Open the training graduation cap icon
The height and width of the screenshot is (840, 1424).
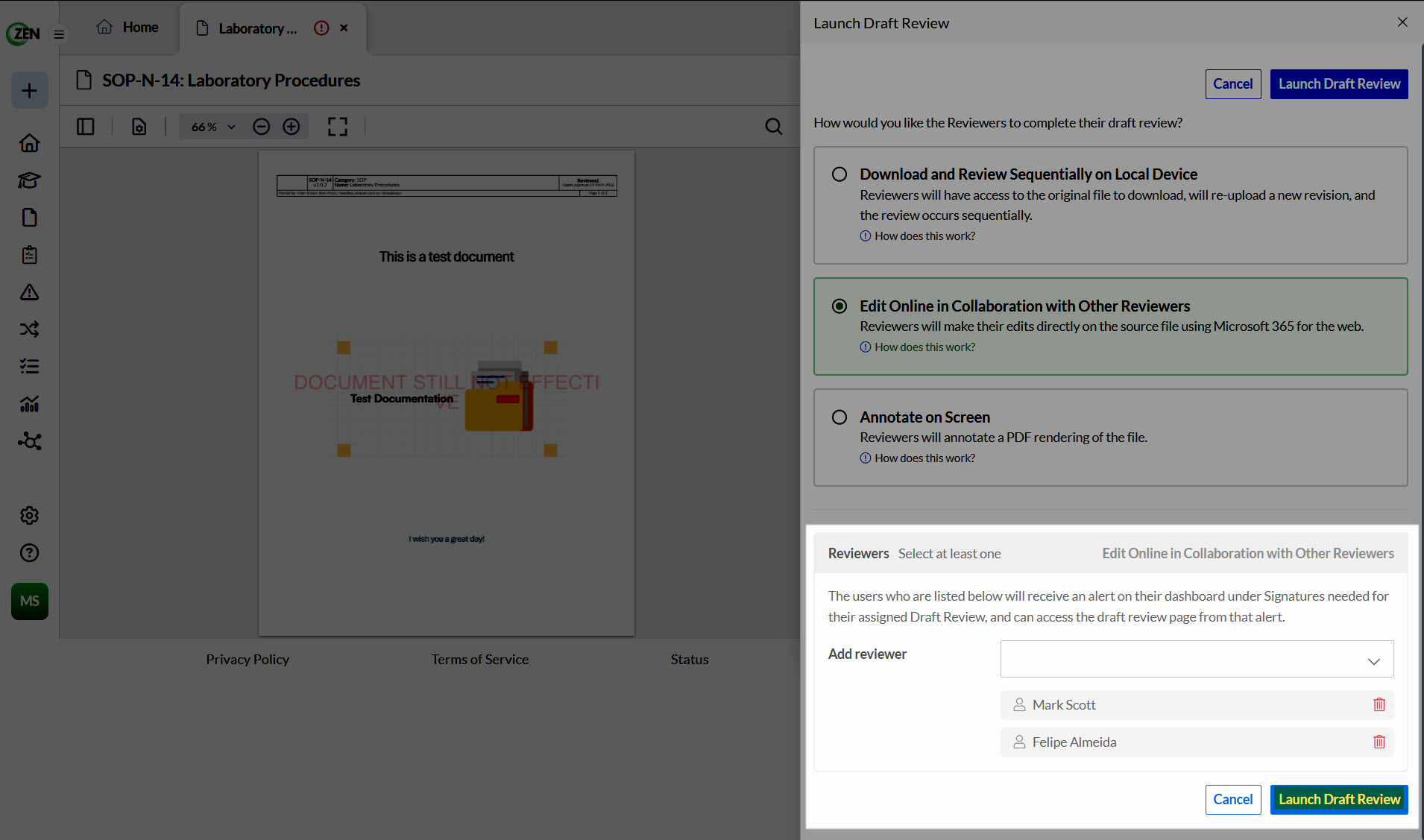click(30, 180)
